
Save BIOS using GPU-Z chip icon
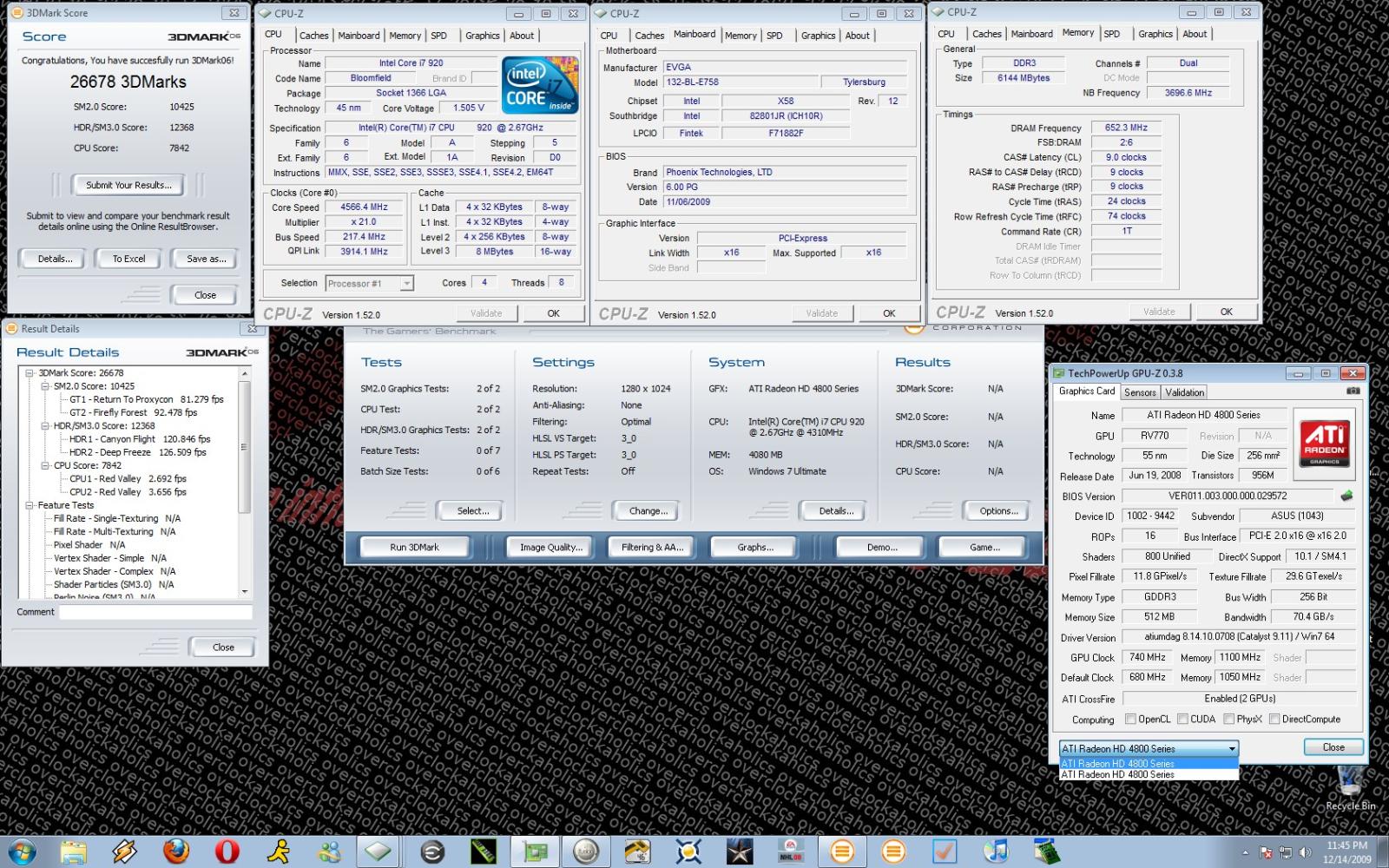(x=1346, y=496)
